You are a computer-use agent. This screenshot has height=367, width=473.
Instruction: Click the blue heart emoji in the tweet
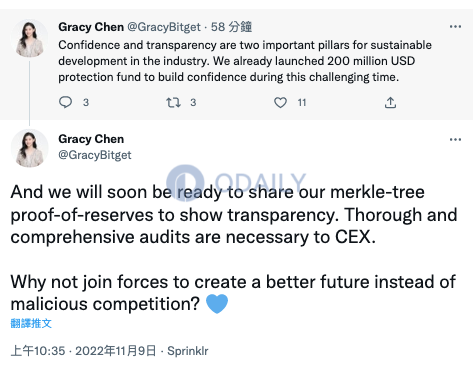(x=217, y=304)
